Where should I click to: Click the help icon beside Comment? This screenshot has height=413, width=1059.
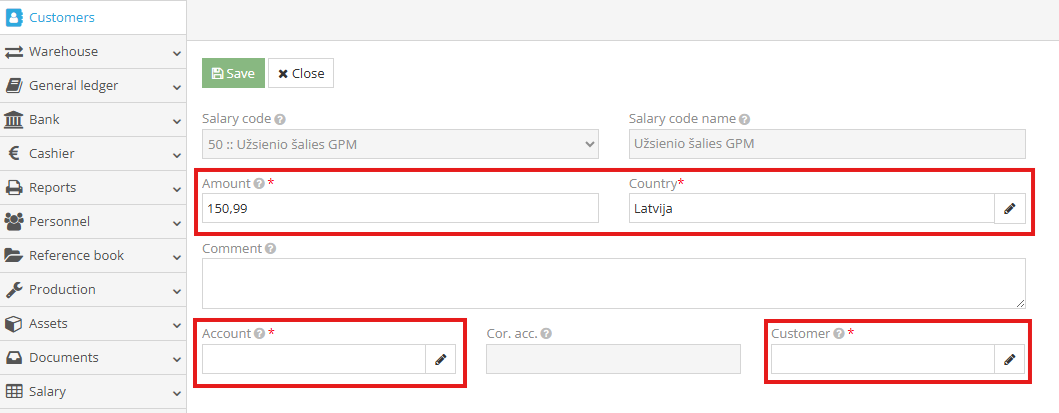coord(270,248)
